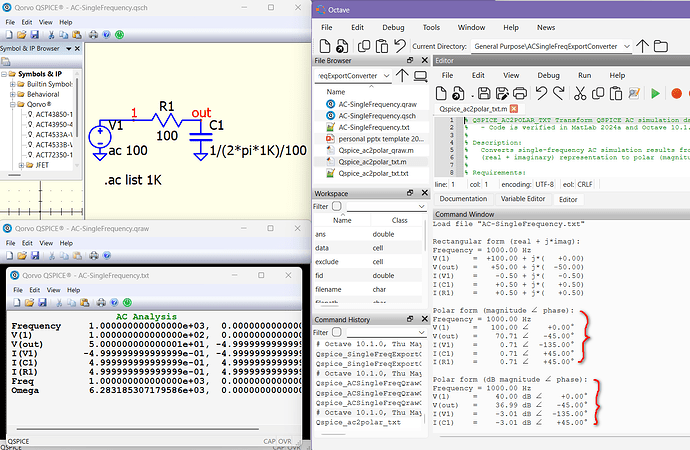Screen dimensions: 690x450
Task: Expand the Builtin Symbols folder
Action: [x=13, y=84]
